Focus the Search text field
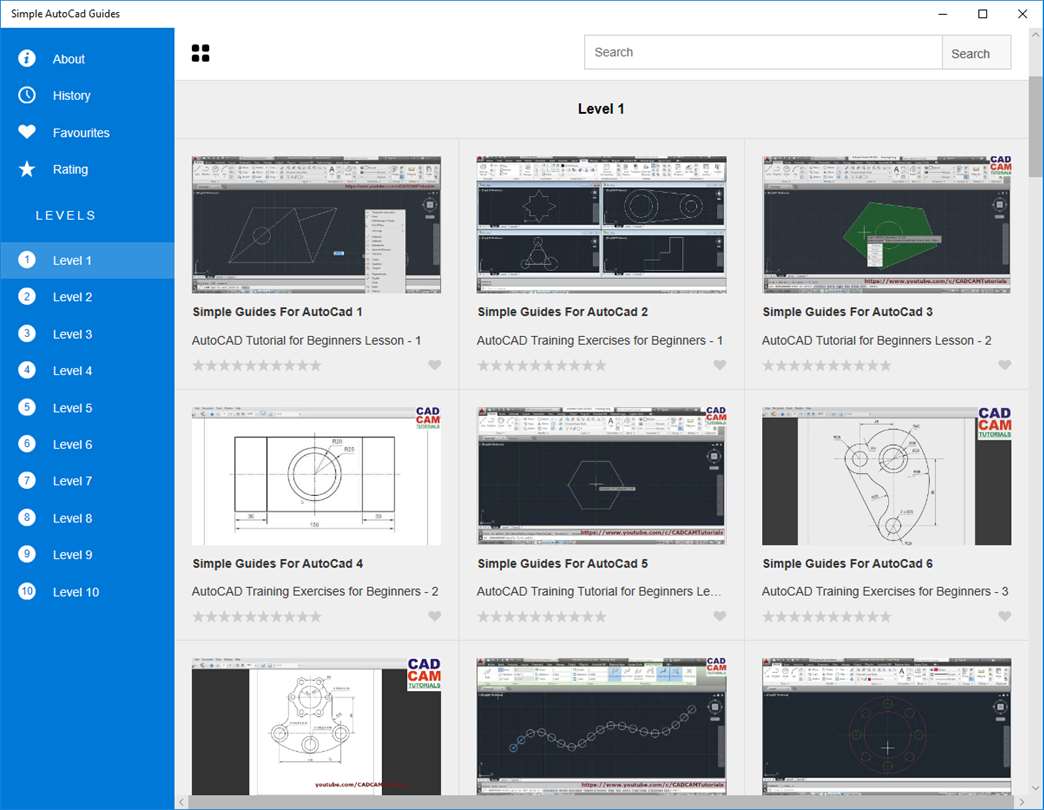This screenshot has width=1044, height=810. click(763, 53)
